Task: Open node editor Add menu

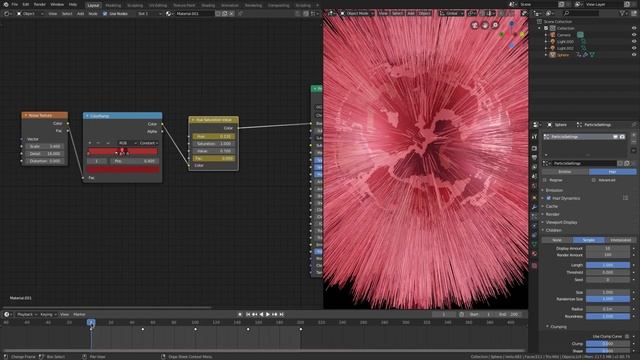Action: tap(80, 13)
